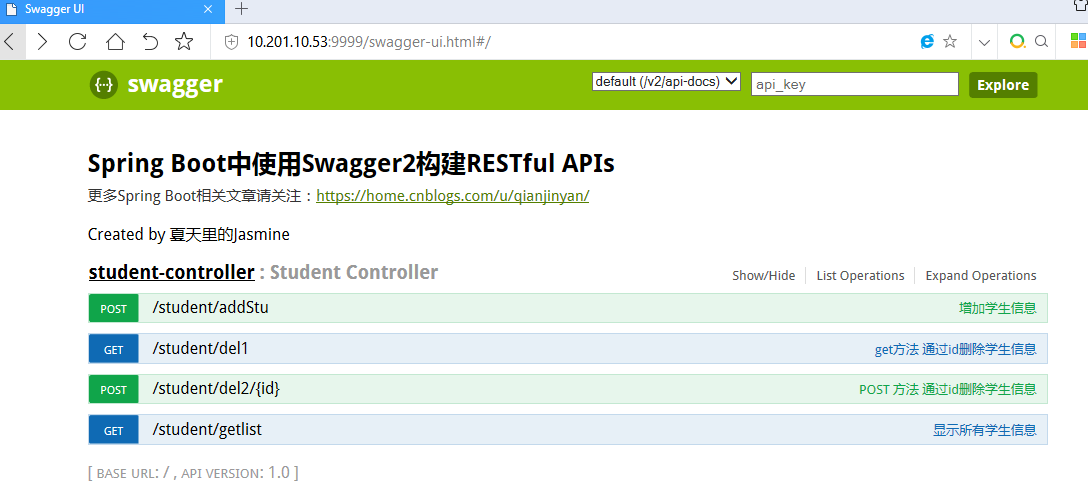Expand the /student/del2/{id} path
Viewport: 1088px width, 484px height.
click(x=216, y=390)
